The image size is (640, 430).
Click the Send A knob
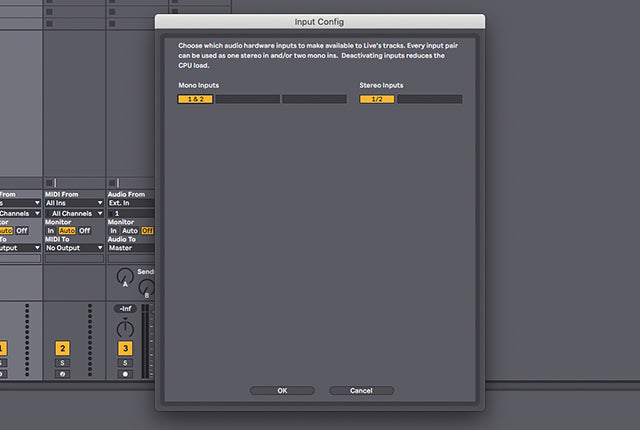pos(125,277)
